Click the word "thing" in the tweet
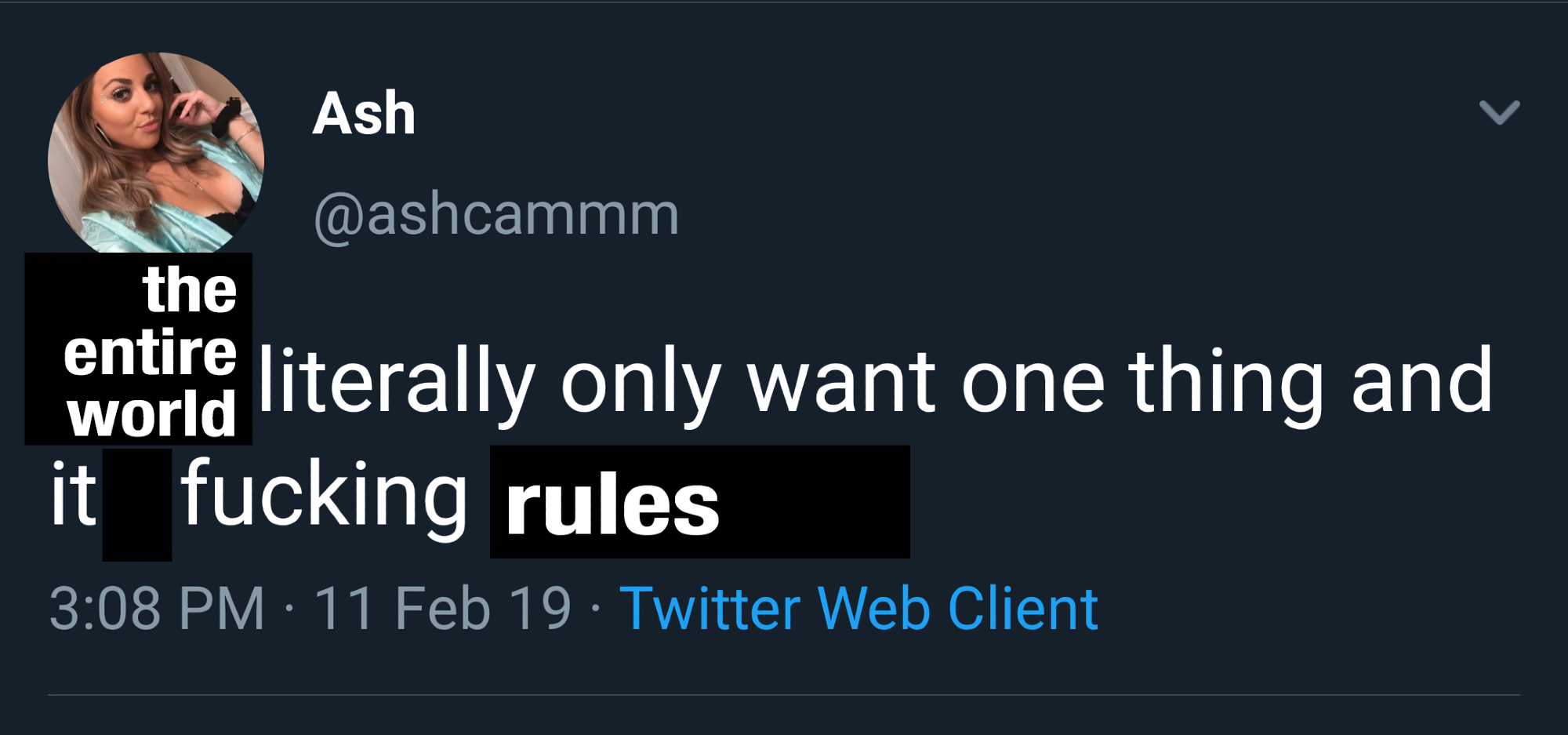 click(x=1225, y=382)
